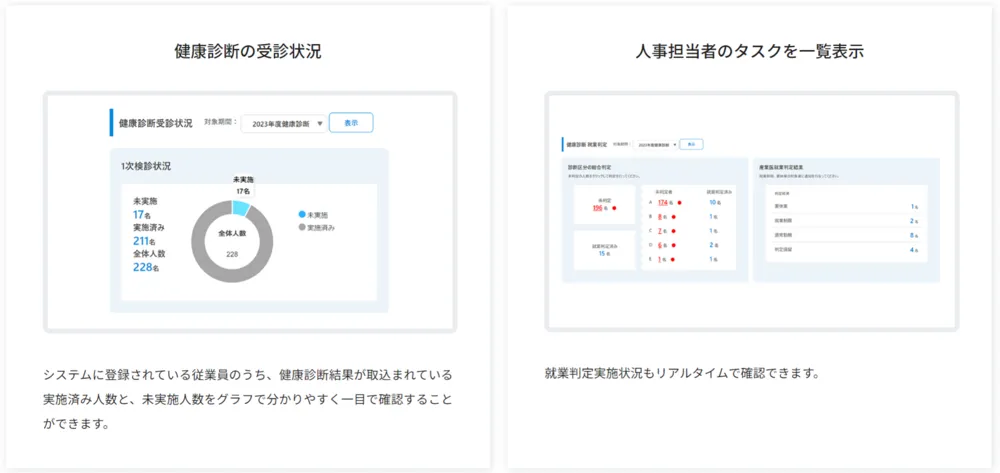Click the 診断区分の総合判定 section heading
Image resolution: width=1000 pixels, height=473 pixels.
click(589, 167)
